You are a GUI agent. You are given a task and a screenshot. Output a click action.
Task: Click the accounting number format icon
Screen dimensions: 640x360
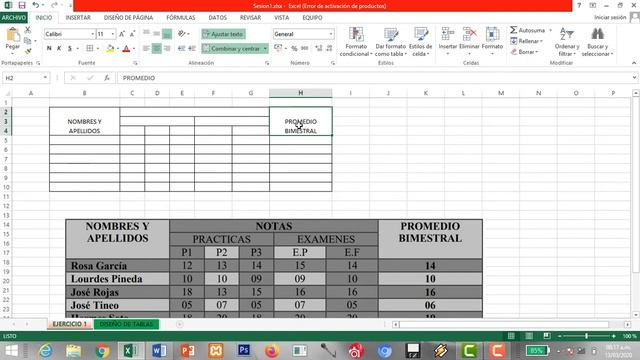pos(278,49)
